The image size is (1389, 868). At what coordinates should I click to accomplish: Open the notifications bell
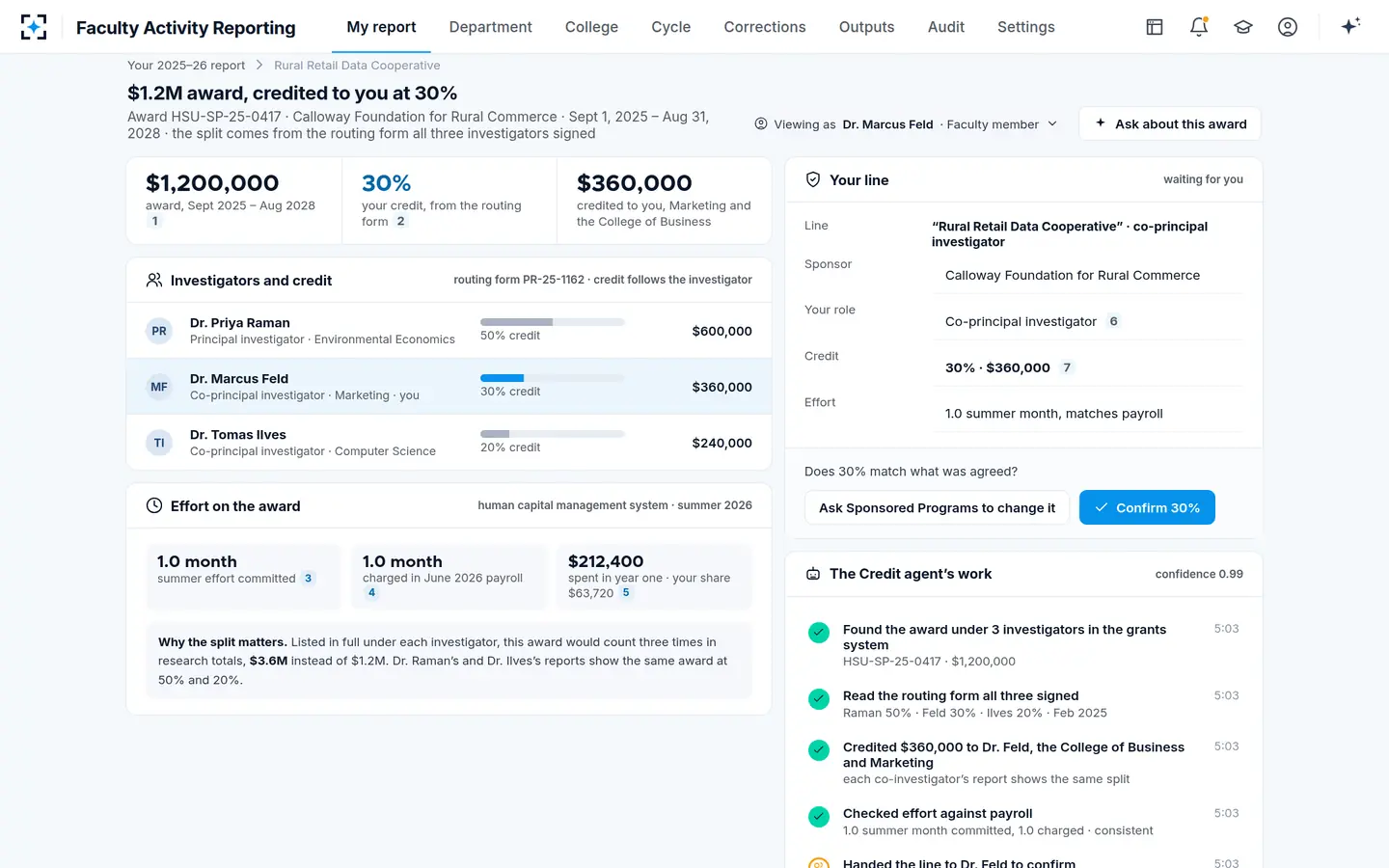click(1199, 27)
